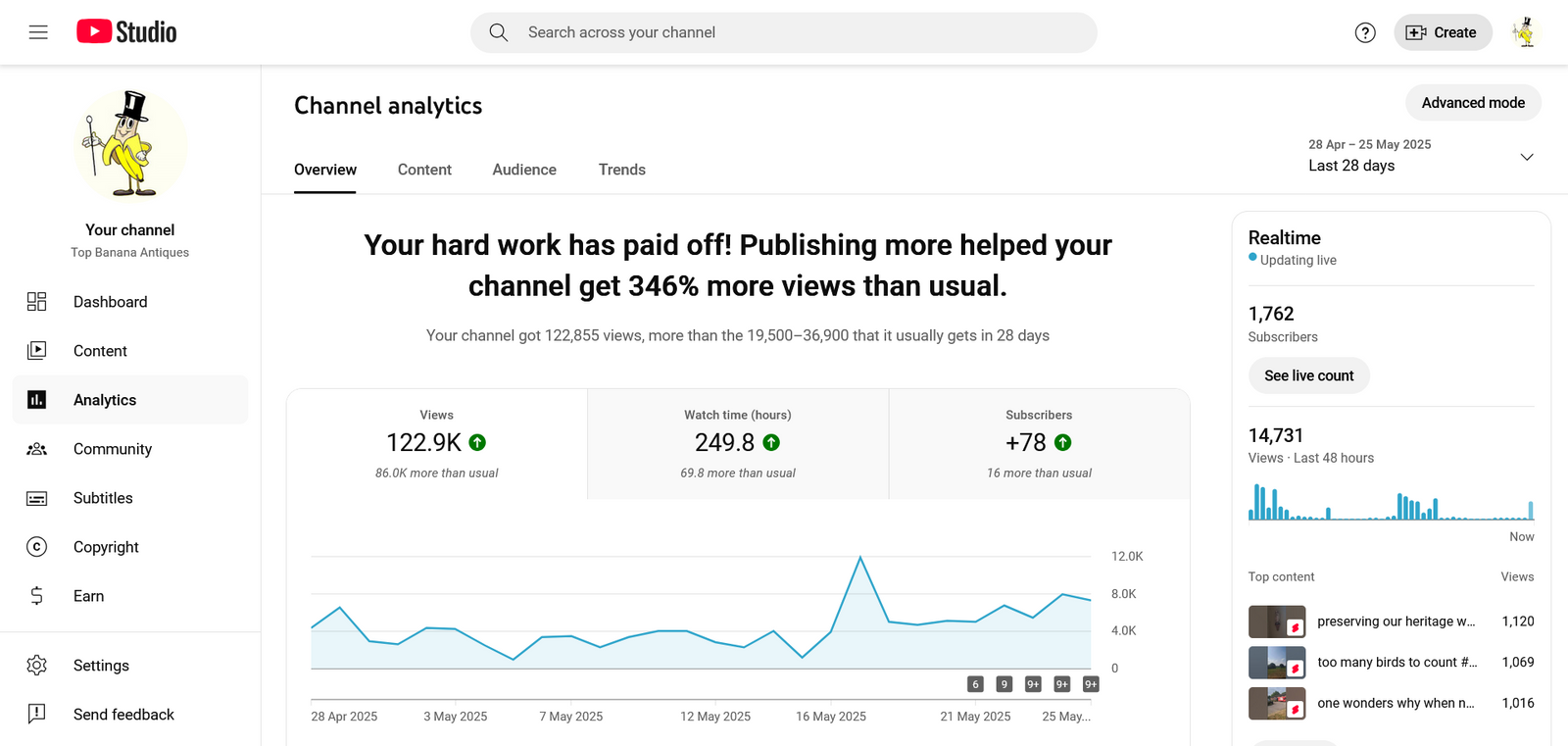Click the first 9+ video marker on the chart timeline
The height and width of the screenshot is (746, 1568).
pyautogui.click(x=1033, y=684)
